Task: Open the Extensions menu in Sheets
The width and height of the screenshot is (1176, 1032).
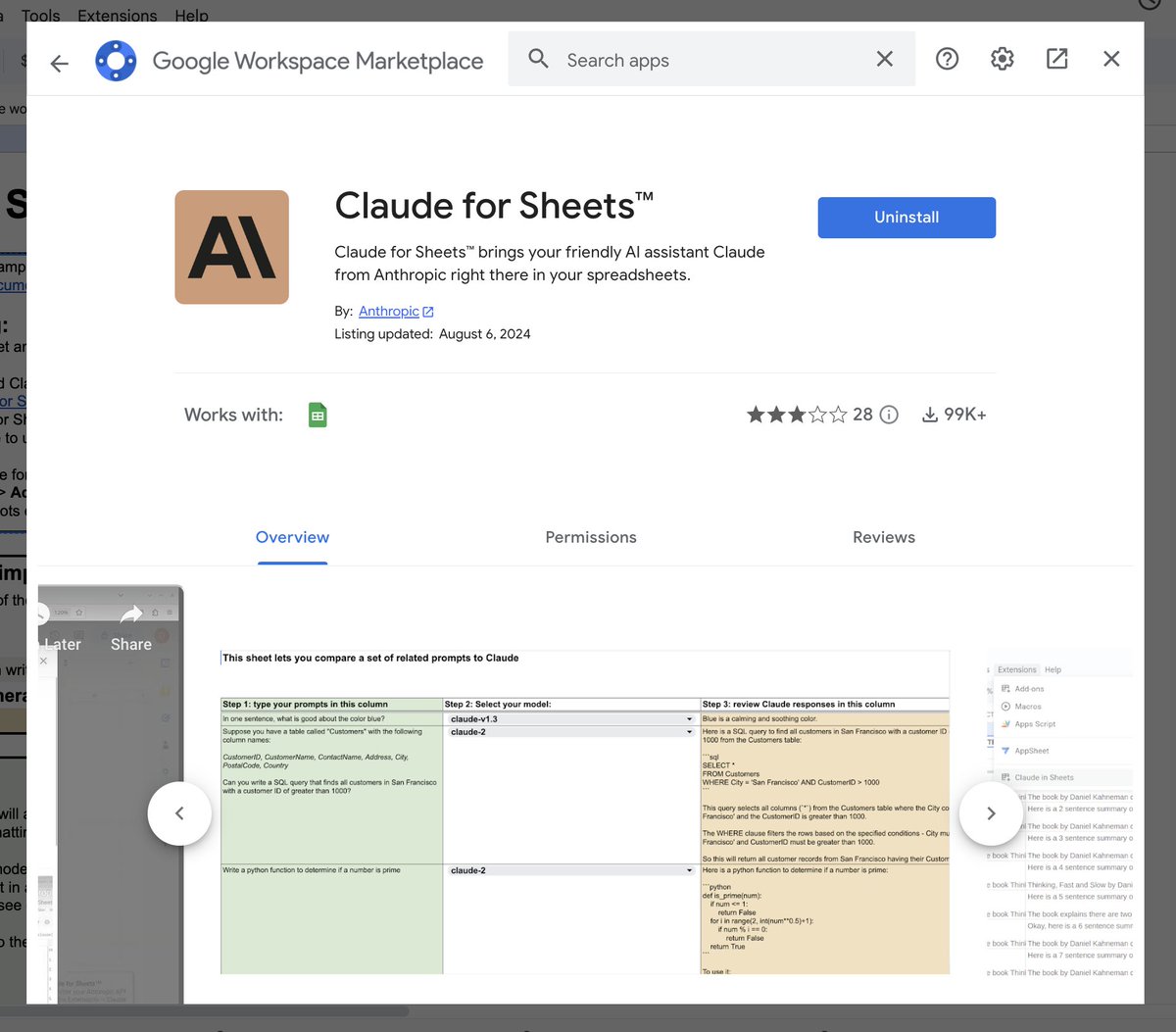Action: point(117,16)
